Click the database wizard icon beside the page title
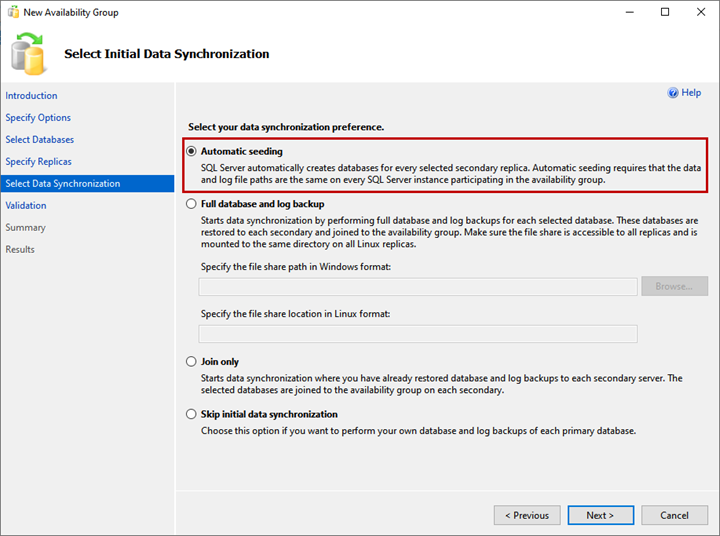The height and width of the screenshot is (536, 720). pyautogui.click(x=28, y=54)
